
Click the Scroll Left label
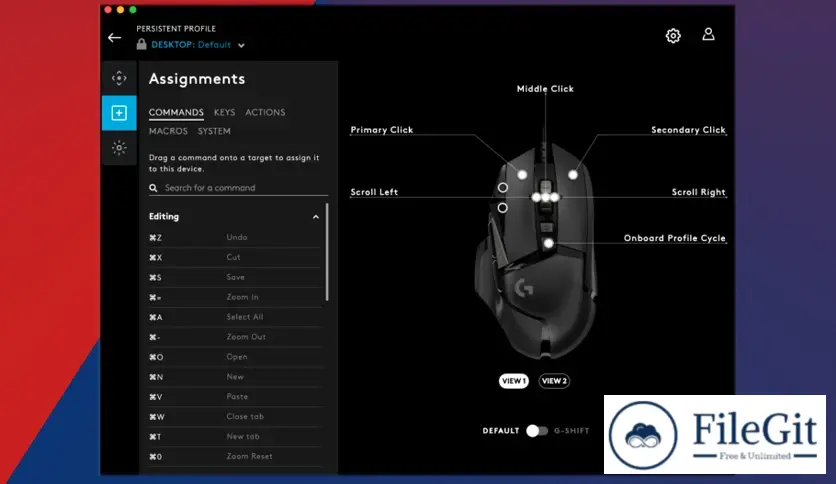374,192
